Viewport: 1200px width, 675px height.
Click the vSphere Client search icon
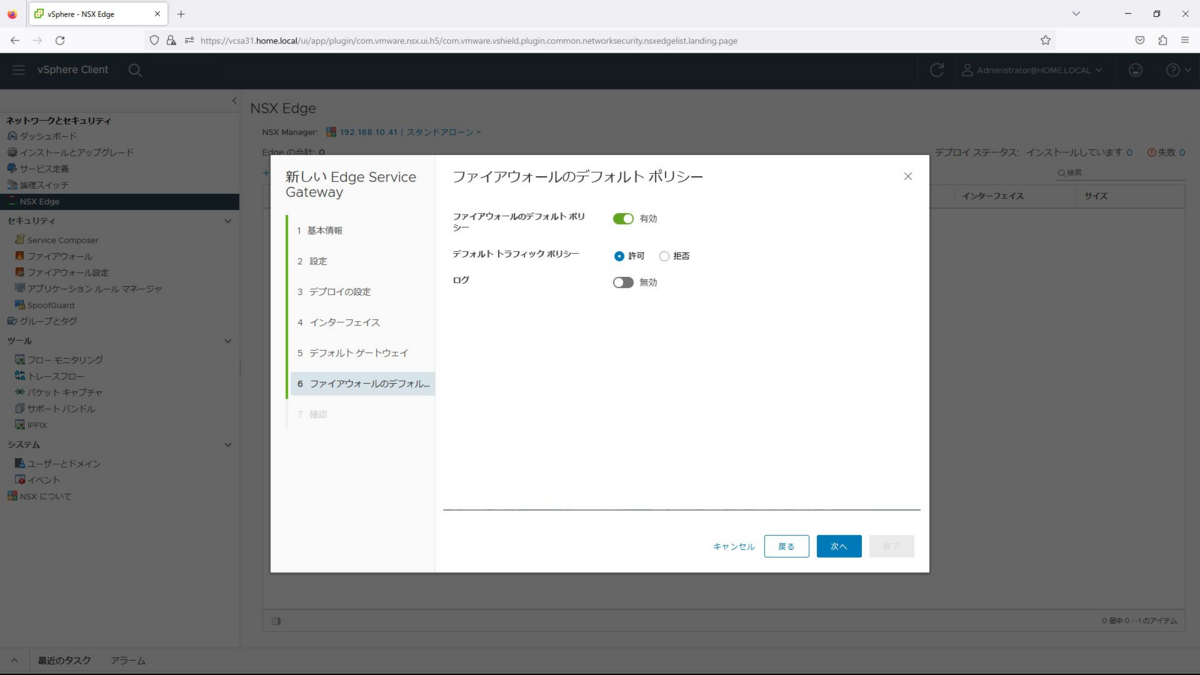tap(135, 70)
